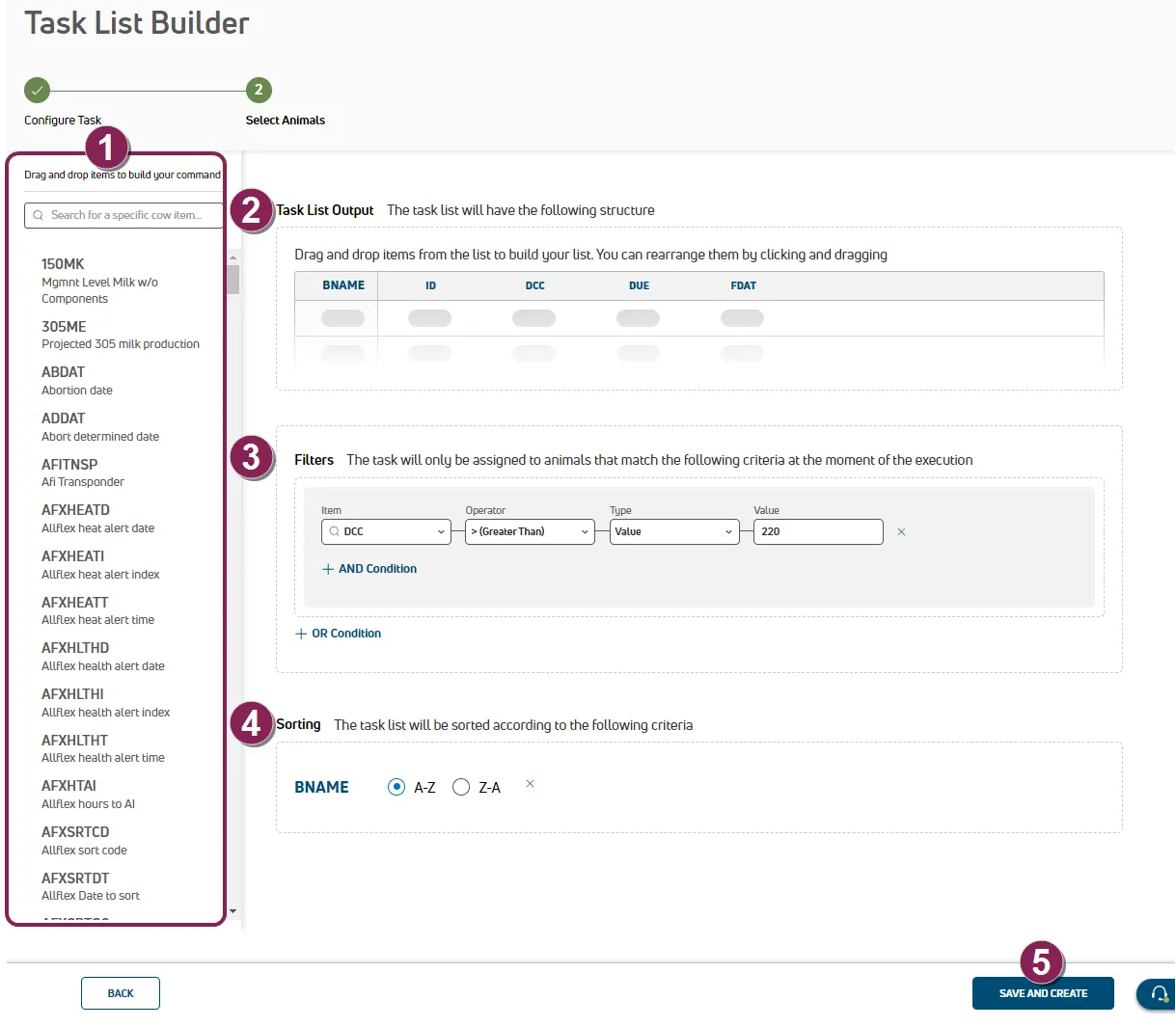Viewport: 1176px width, 1027px height.
Task: Click SAVE AND CREATE
Action: [1043, 993]
